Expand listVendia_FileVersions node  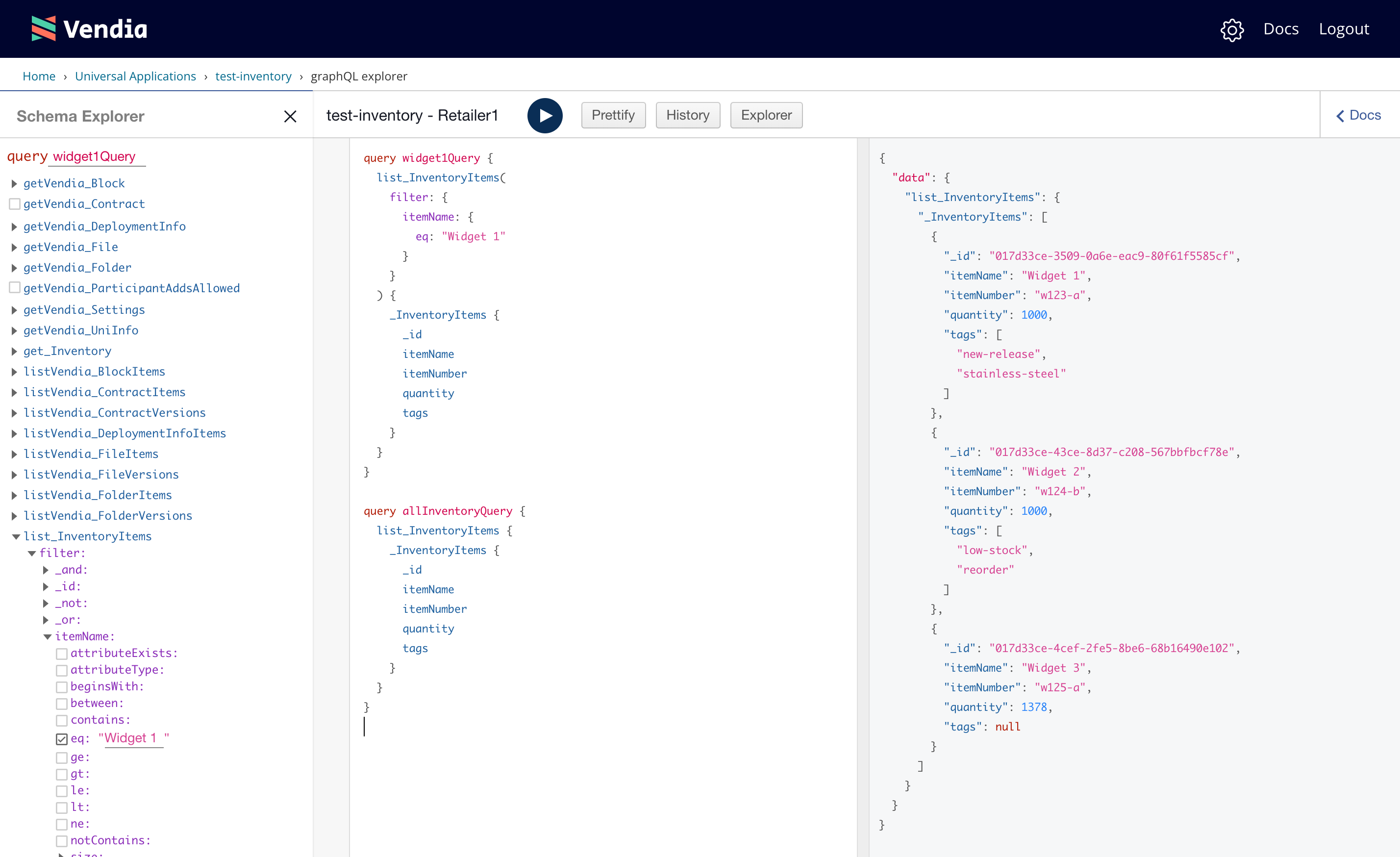(14, 475)
